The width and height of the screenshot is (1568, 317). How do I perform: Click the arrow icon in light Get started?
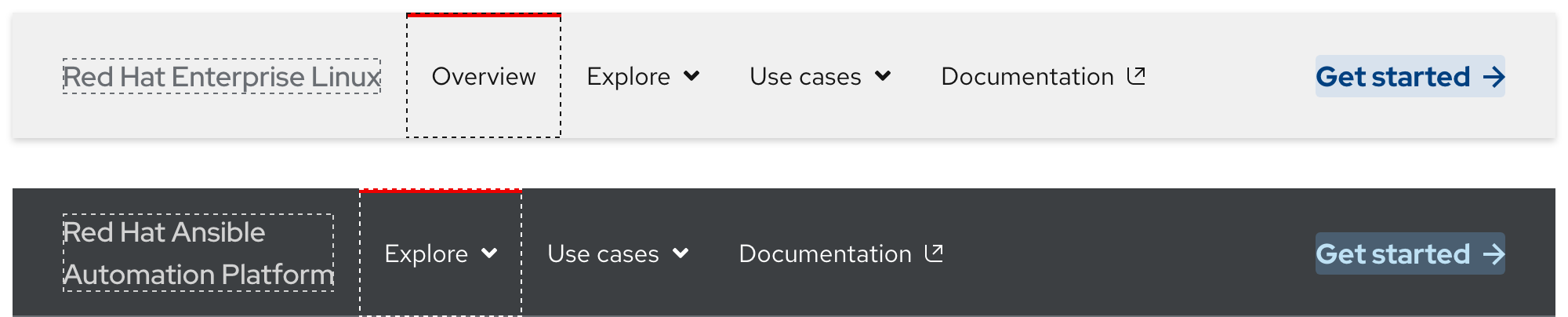1494,77
